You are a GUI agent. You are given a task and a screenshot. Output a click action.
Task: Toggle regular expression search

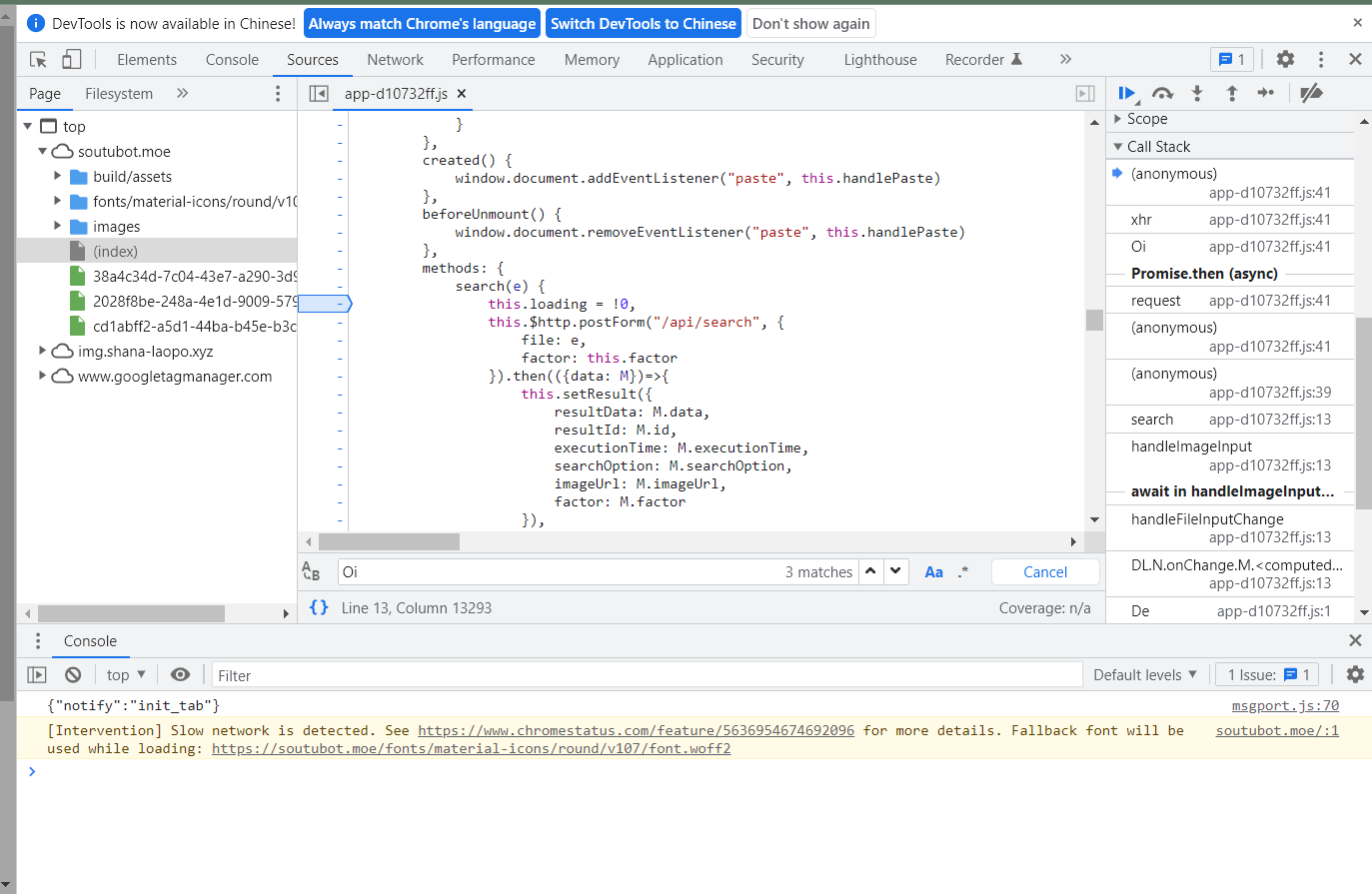click(963, 572)
